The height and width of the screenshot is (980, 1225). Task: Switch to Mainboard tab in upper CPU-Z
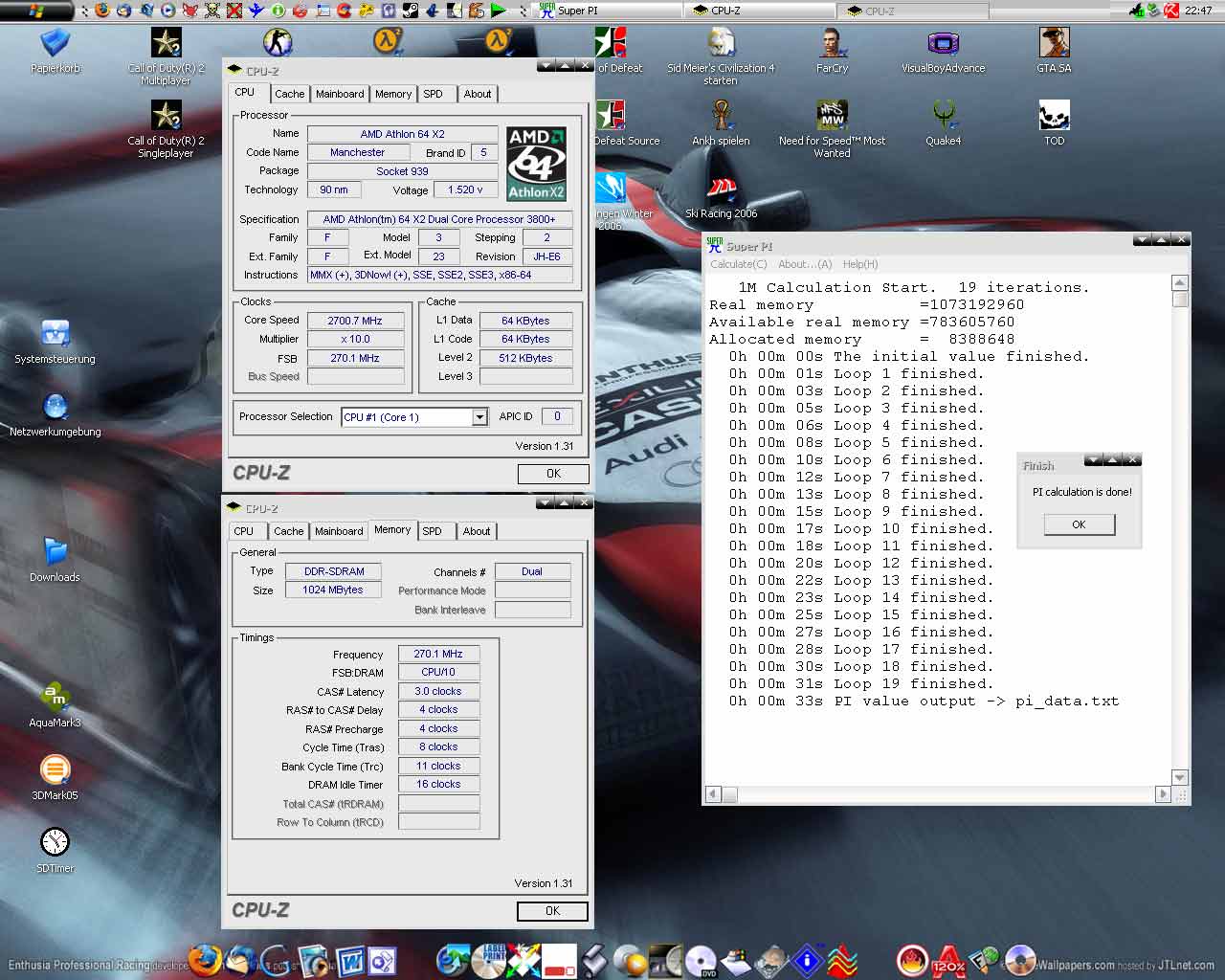[340, 94]
